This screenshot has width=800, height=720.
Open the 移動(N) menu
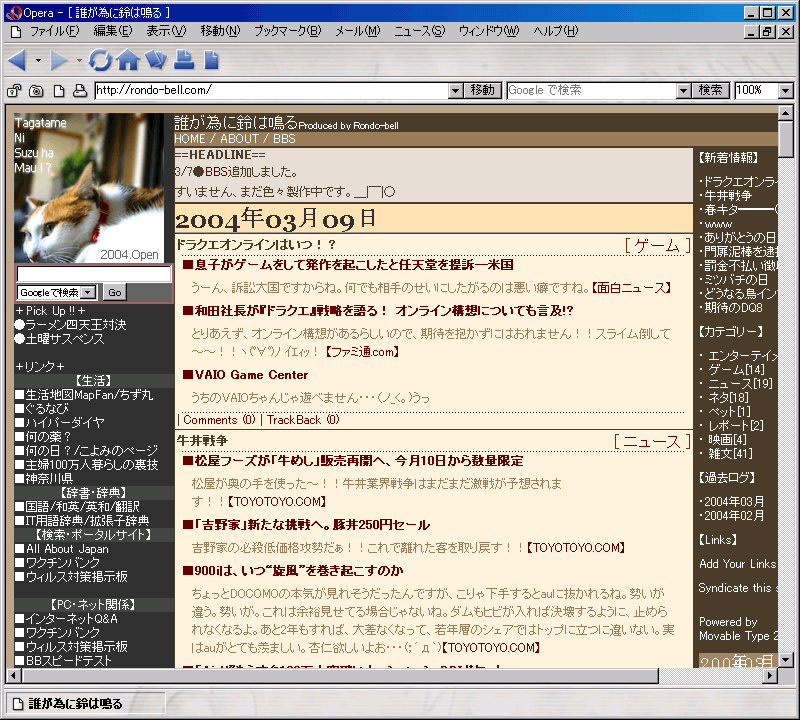(220, 31)
